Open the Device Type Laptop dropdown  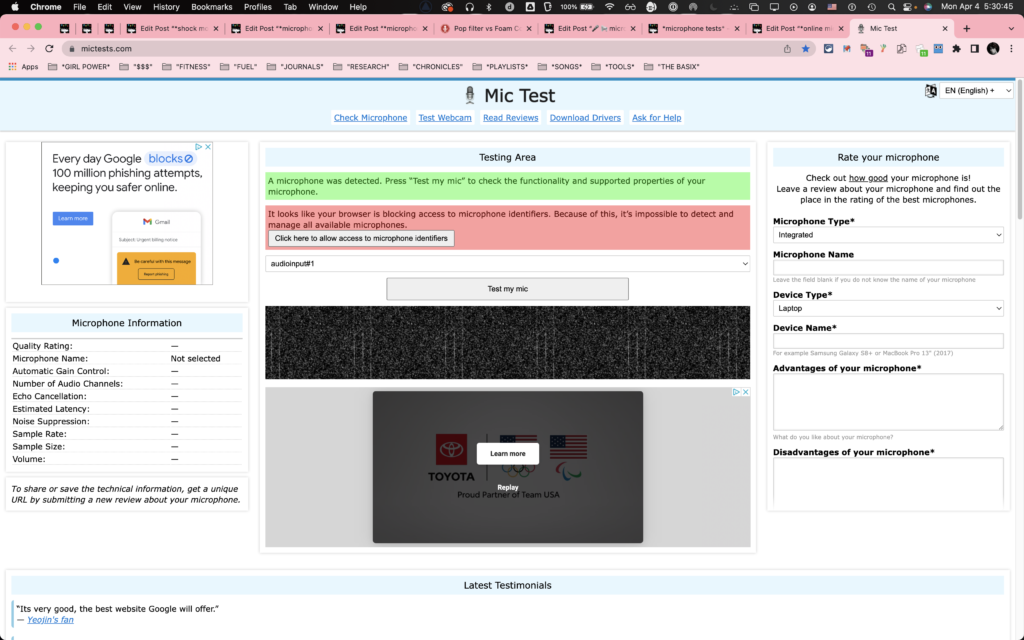(x=888, y=308)
